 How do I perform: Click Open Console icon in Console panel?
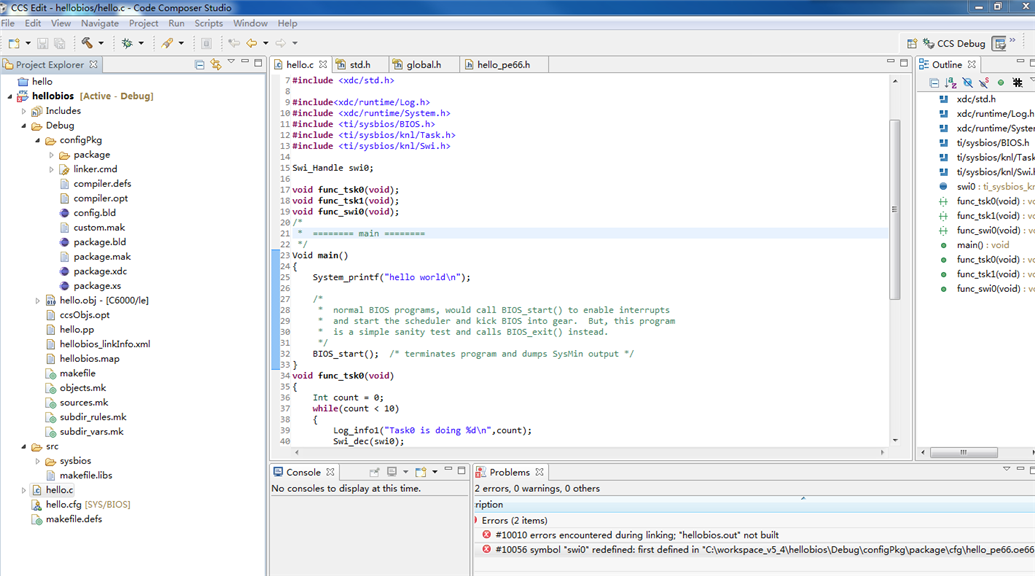point(421,472)
